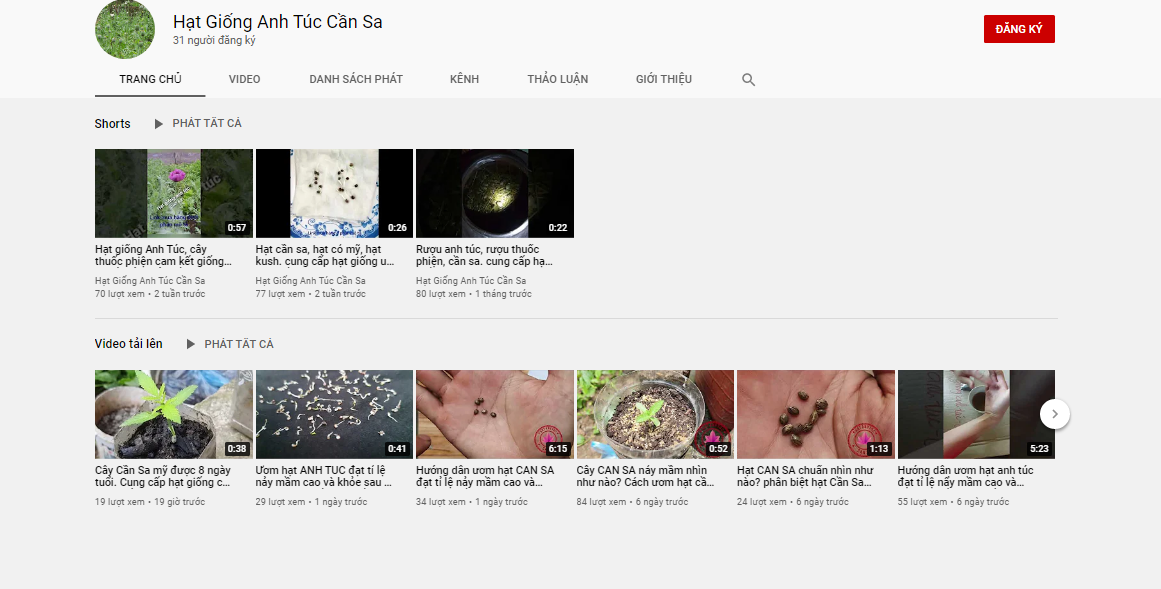Switch to the VIDEO tab
Viewport: 1161px width, 589px height.
pos(244,79)
